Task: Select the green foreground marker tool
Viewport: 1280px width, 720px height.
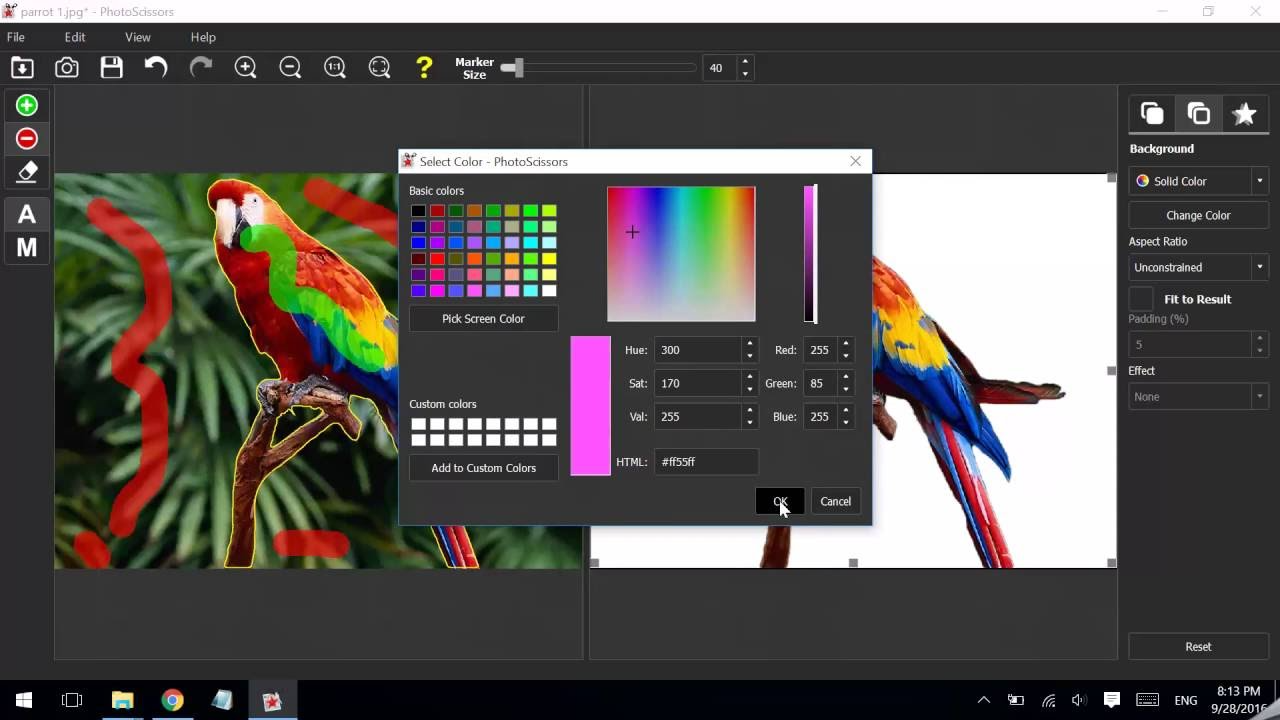Action: pos(27,105)
